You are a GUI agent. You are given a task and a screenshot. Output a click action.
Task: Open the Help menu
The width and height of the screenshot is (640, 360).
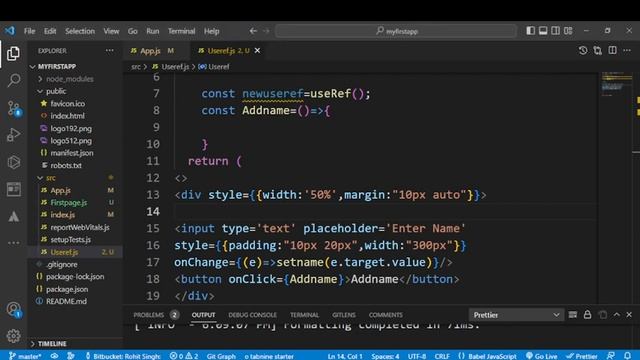(211, 31)
